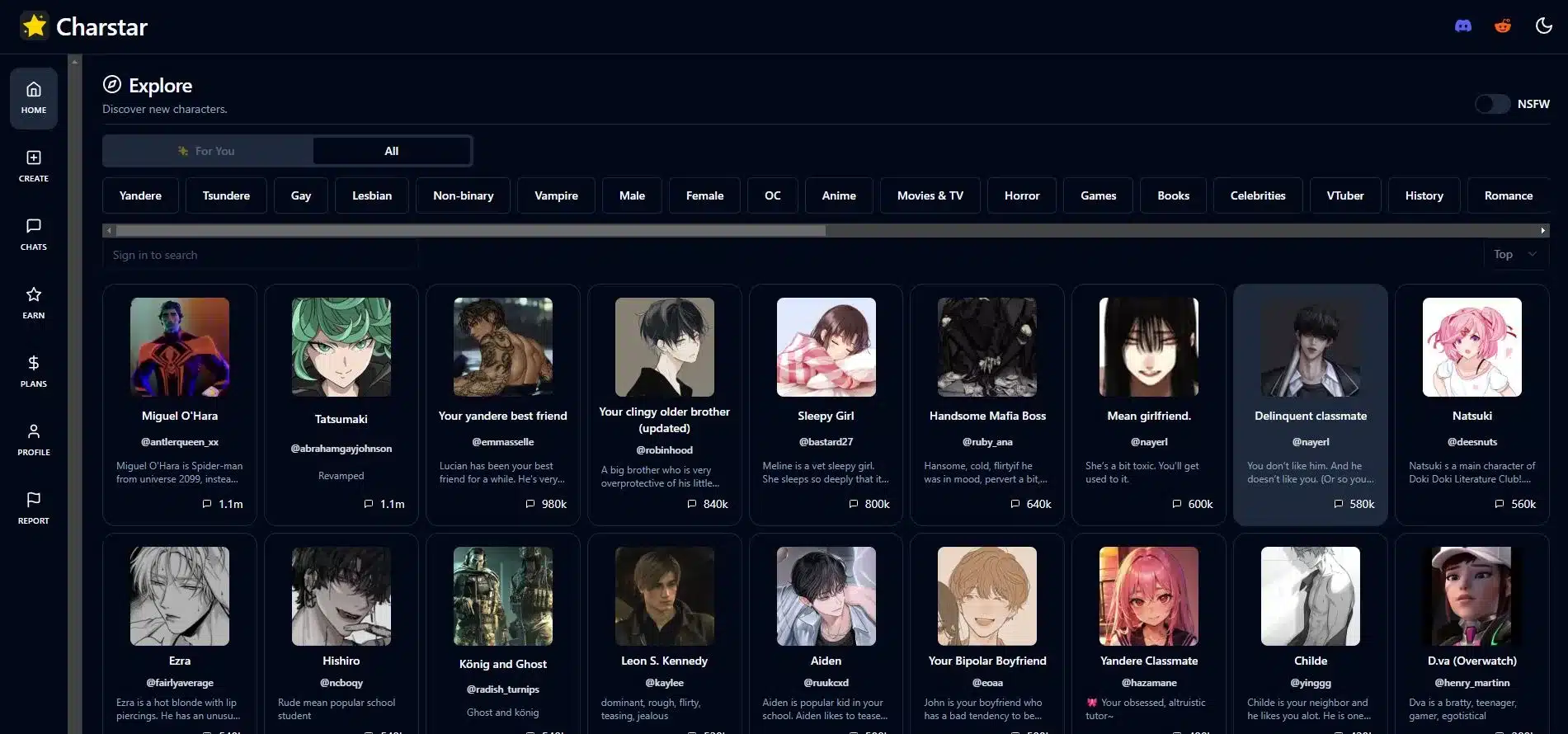The image size is (1568, 734).
Task: Open Yandere Classmate thumbnail
Action: [1149, 596]
